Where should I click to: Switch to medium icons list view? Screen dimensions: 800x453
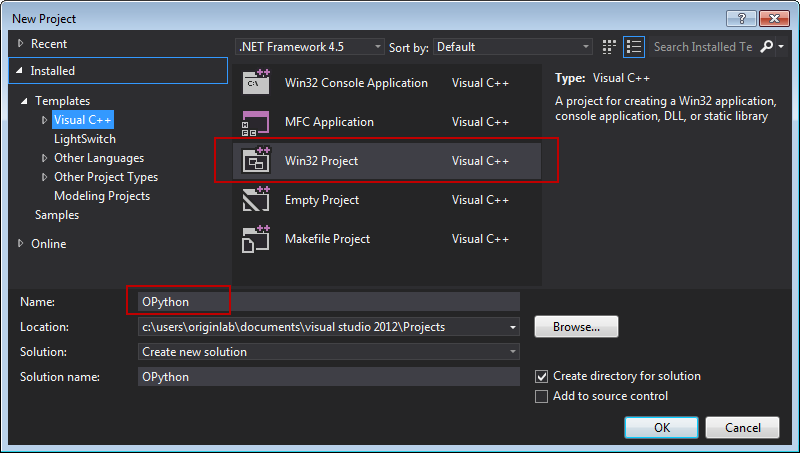pyautogui.click(x=634, y=47)
